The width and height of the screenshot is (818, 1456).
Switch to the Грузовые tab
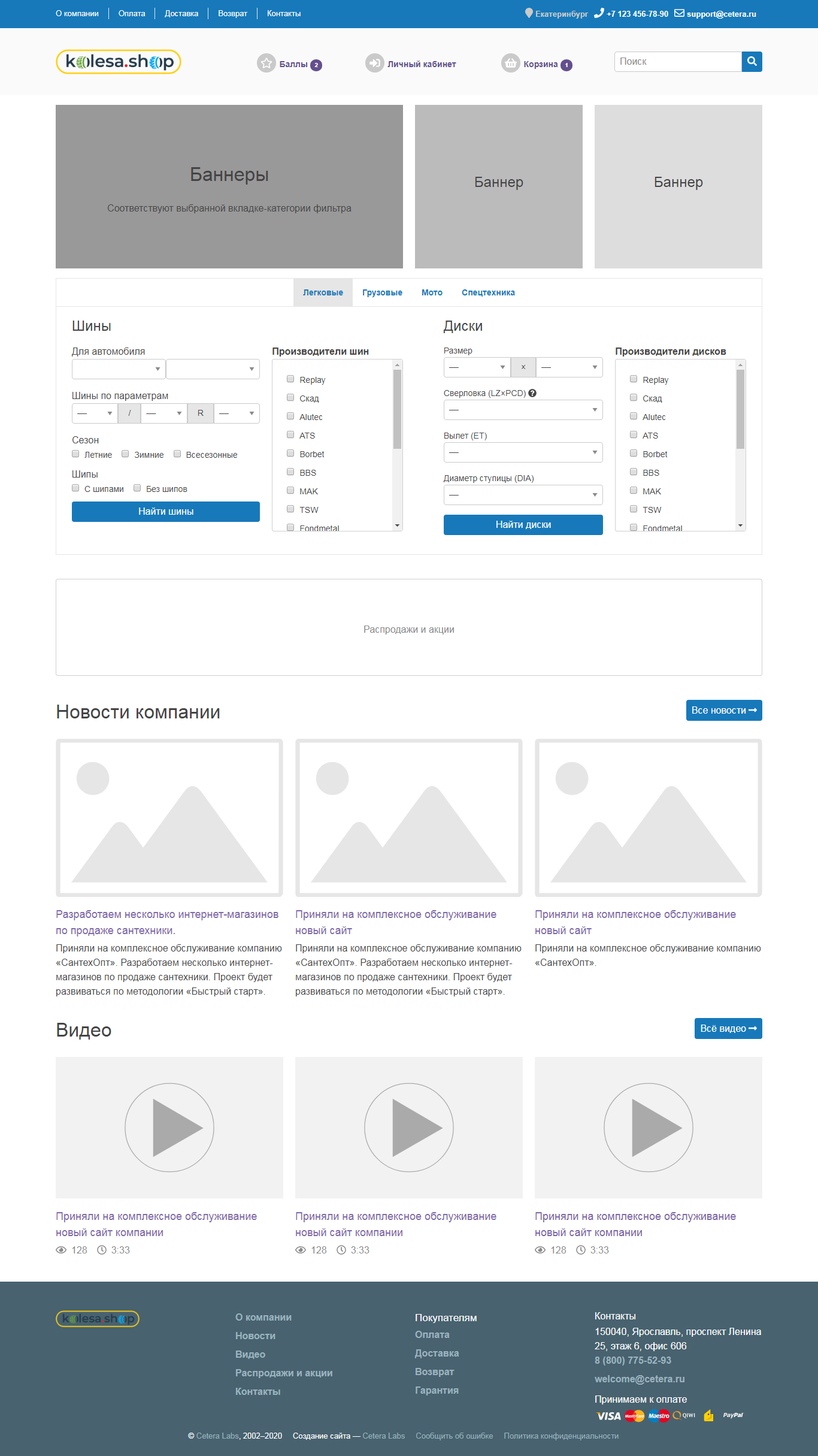point(382,292)
